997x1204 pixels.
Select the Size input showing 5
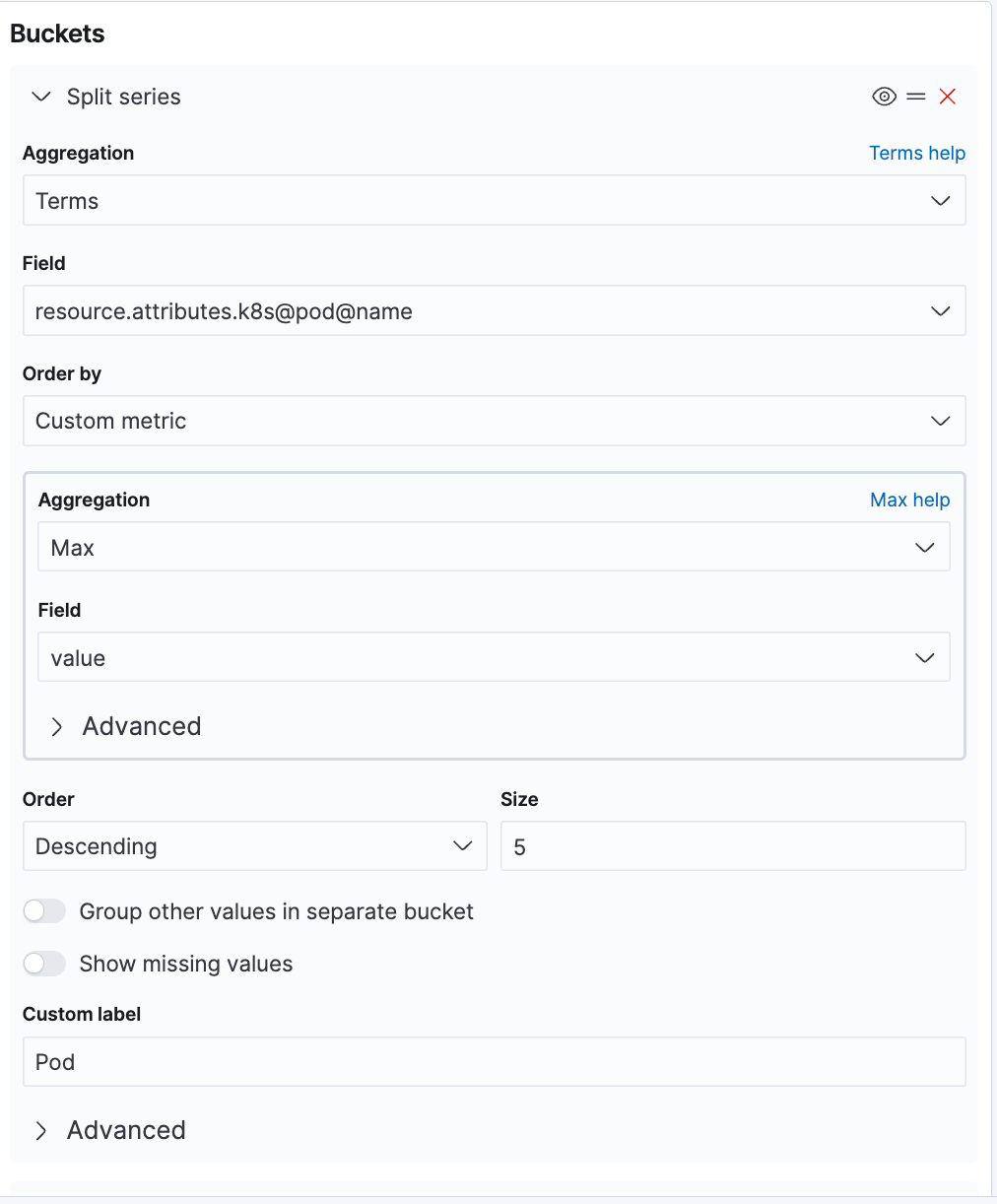732,845
